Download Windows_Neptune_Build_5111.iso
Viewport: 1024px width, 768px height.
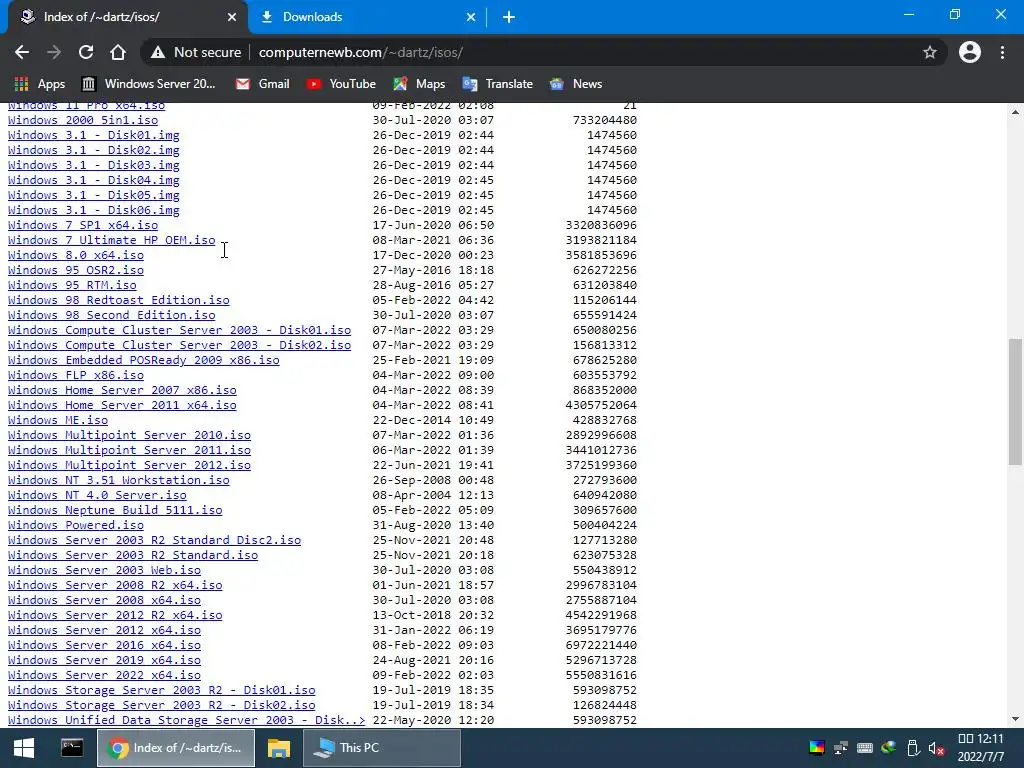click(115, 511)
